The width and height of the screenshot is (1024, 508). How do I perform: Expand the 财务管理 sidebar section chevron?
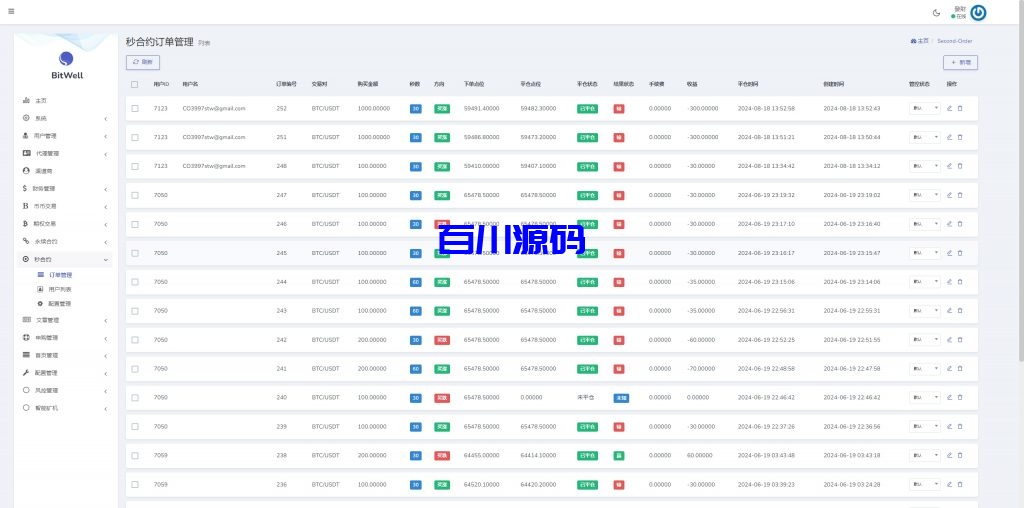coord(106,189)
